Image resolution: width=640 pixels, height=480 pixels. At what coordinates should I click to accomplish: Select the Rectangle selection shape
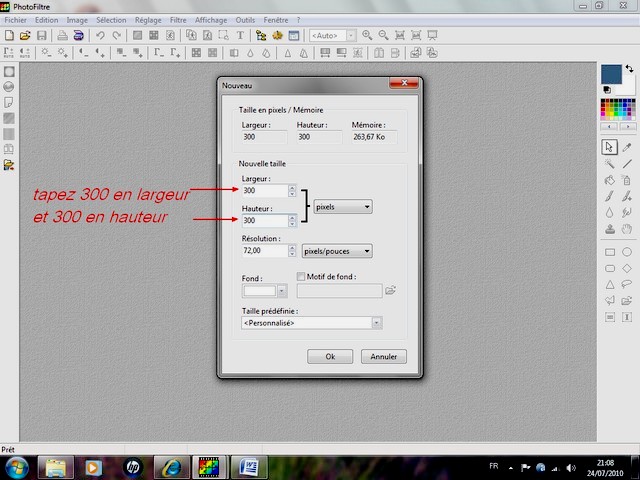[x=610, y=252]
